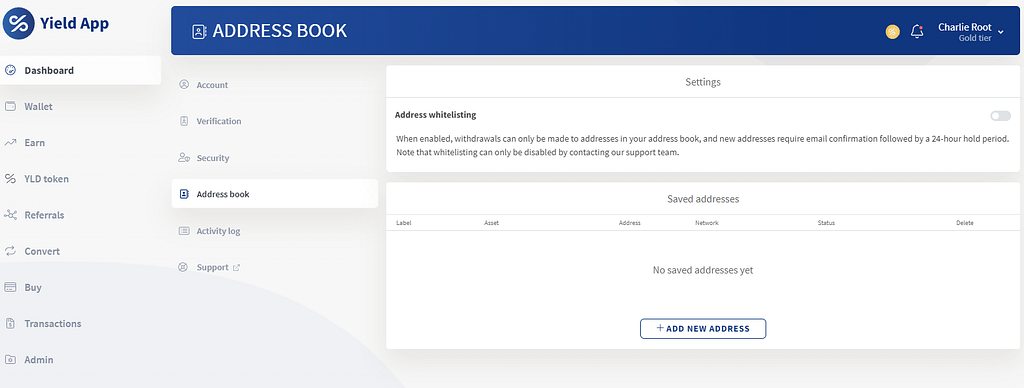Image resolution: width=1024 pixels, height=388 pixels.
Task: Click the ADDRESS BOOK page title
Action: tap(280, 31)
